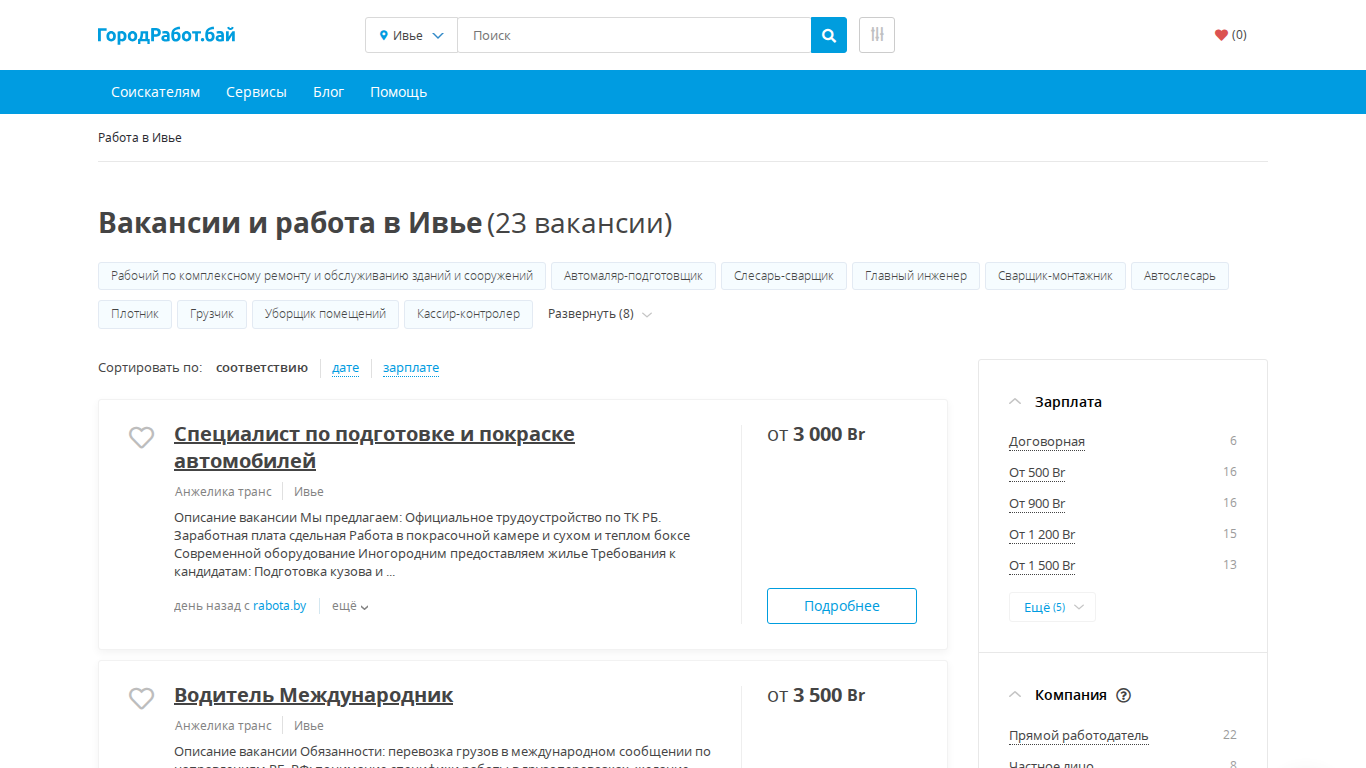Filter by Прямой работодатель company type

1078,735
